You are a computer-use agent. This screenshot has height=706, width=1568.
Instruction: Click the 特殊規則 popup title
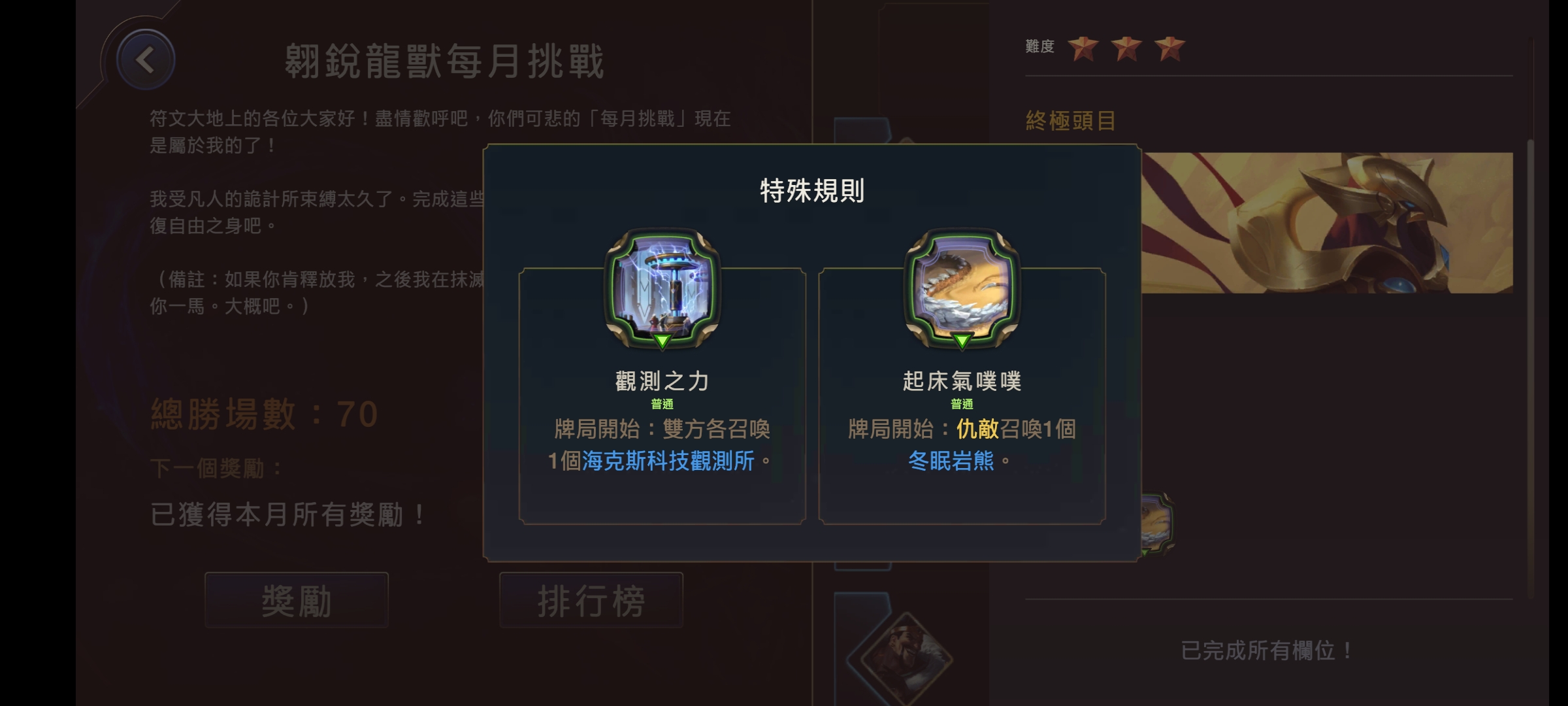[812, 191]
